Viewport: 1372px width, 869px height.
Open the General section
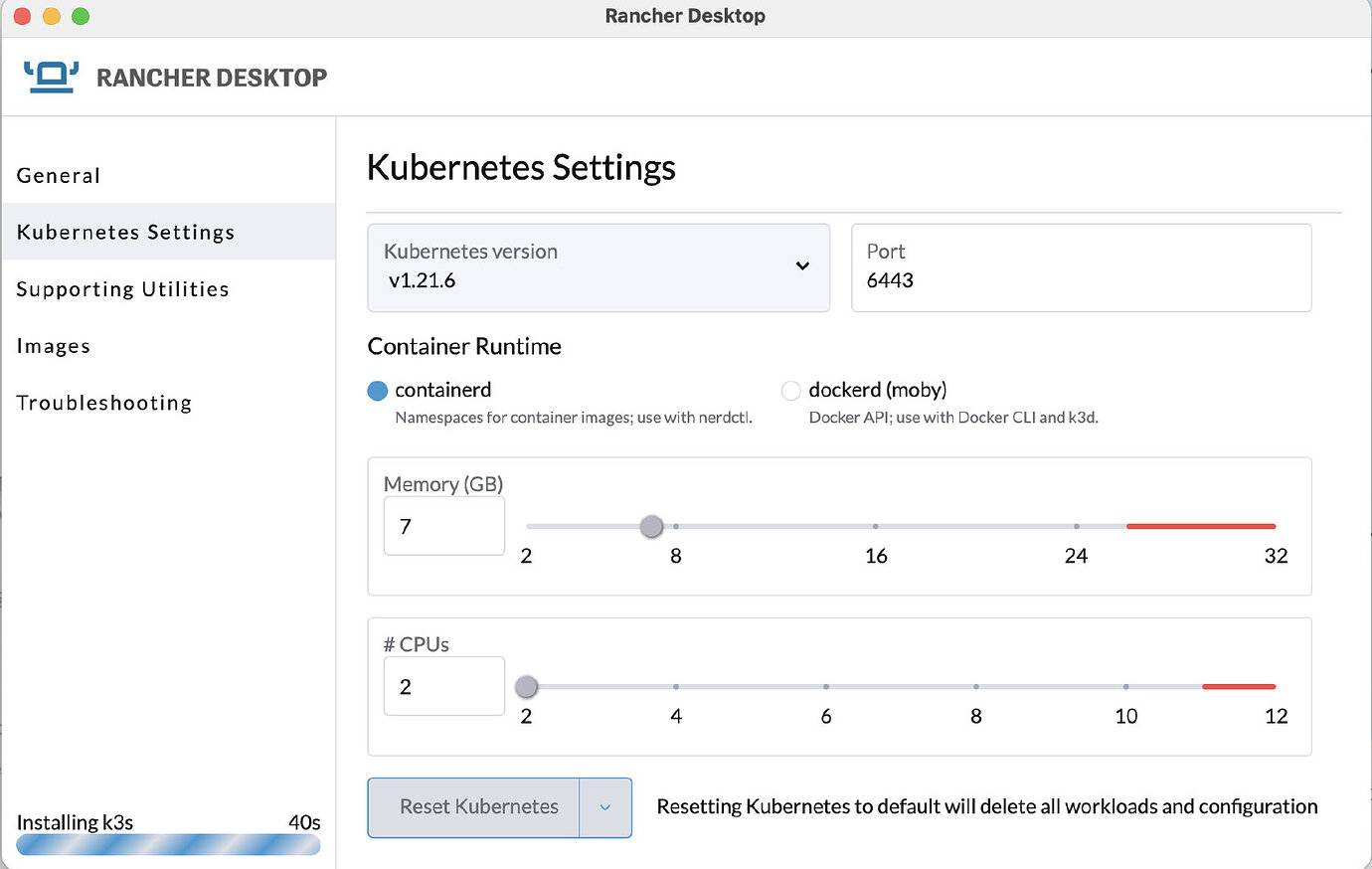(x=59, y=176)
